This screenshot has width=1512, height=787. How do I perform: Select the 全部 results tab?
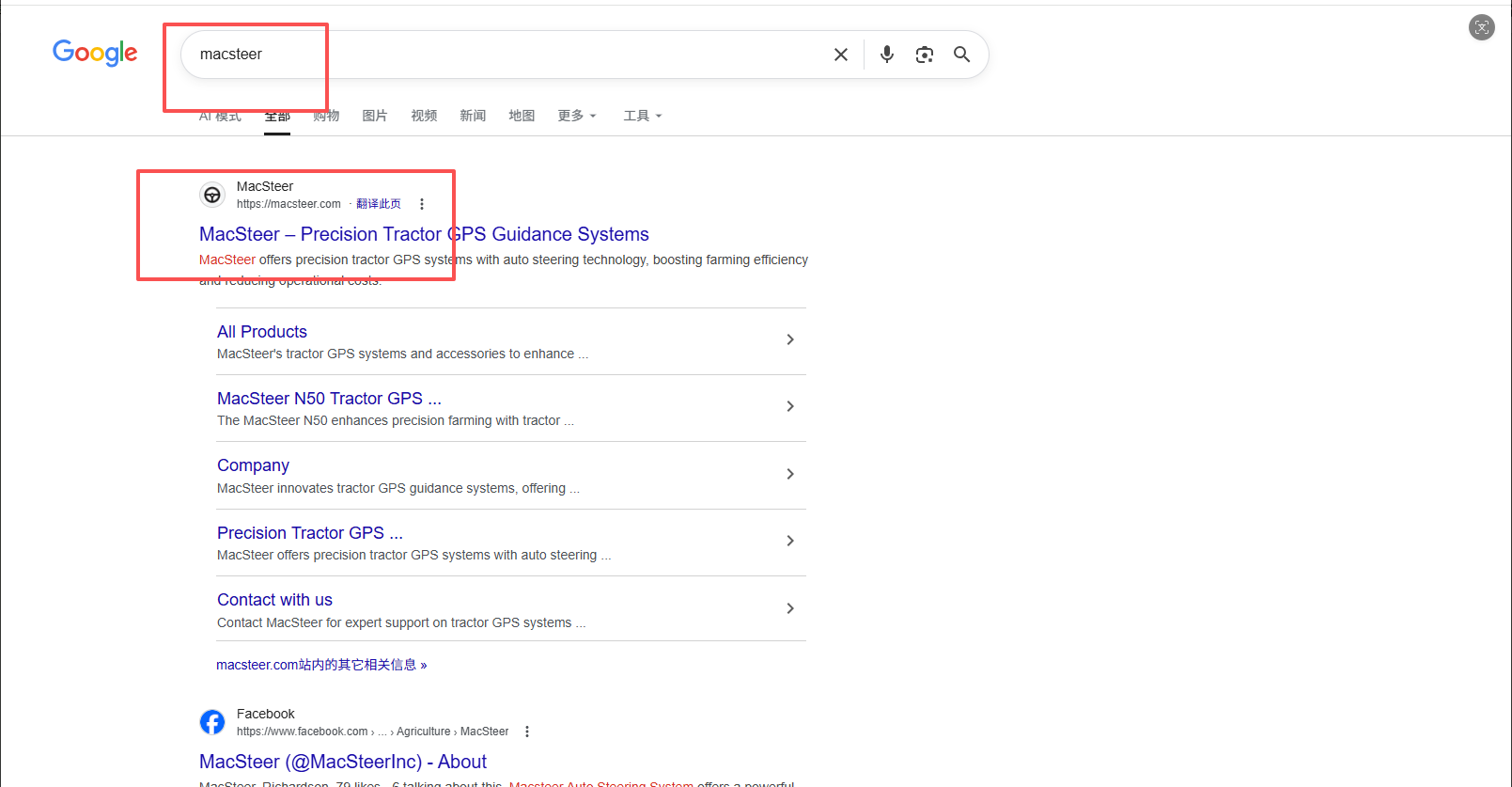[277, 116]
